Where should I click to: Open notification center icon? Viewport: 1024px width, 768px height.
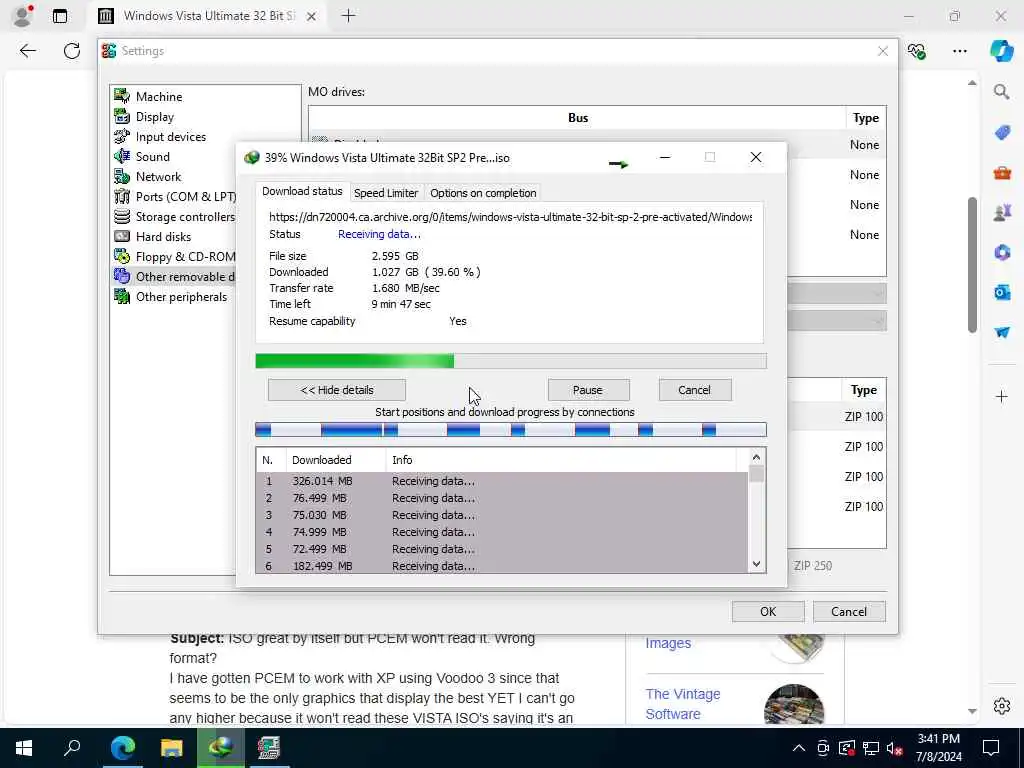[991, 748]
